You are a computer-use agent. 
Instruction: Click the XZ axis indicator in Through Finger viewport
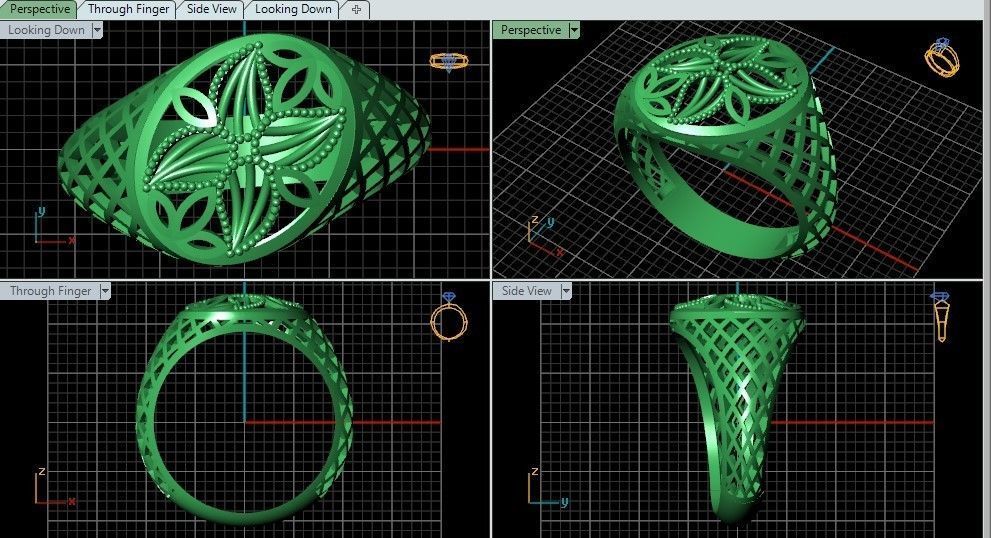click(x=54, y=487)
